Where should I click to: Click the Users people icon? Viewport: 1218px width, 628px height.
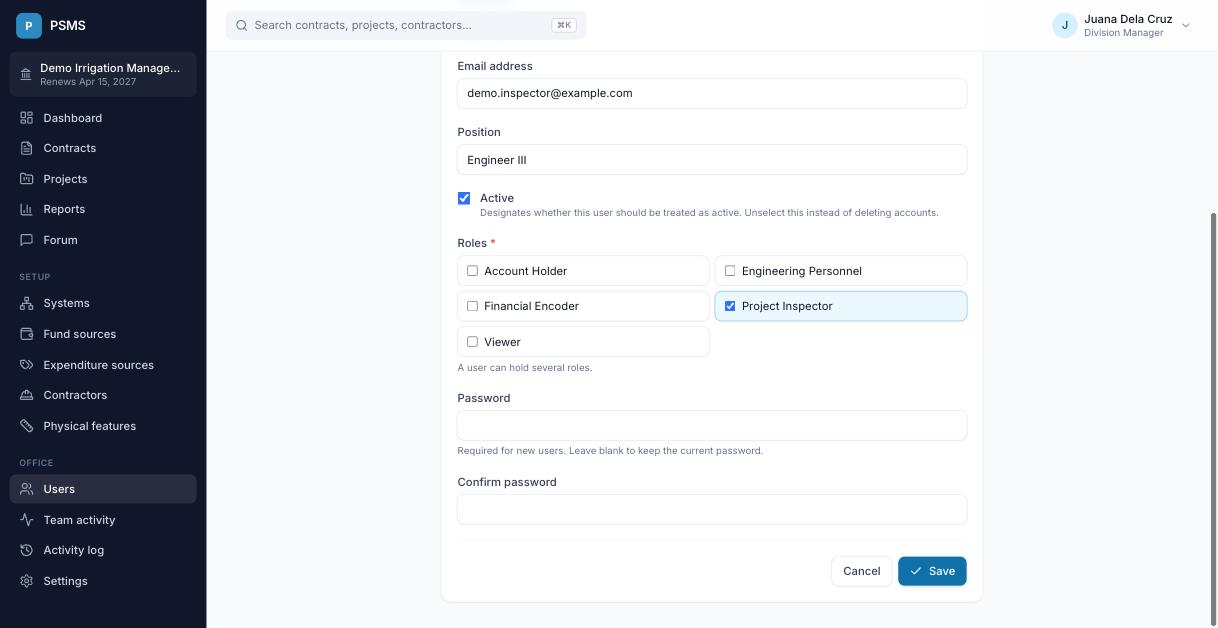point(27,489)
